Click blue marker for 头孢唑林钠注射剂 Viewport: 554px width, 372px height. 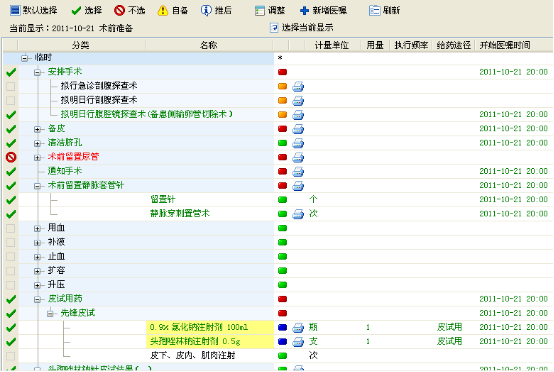(x=282, y=342)
